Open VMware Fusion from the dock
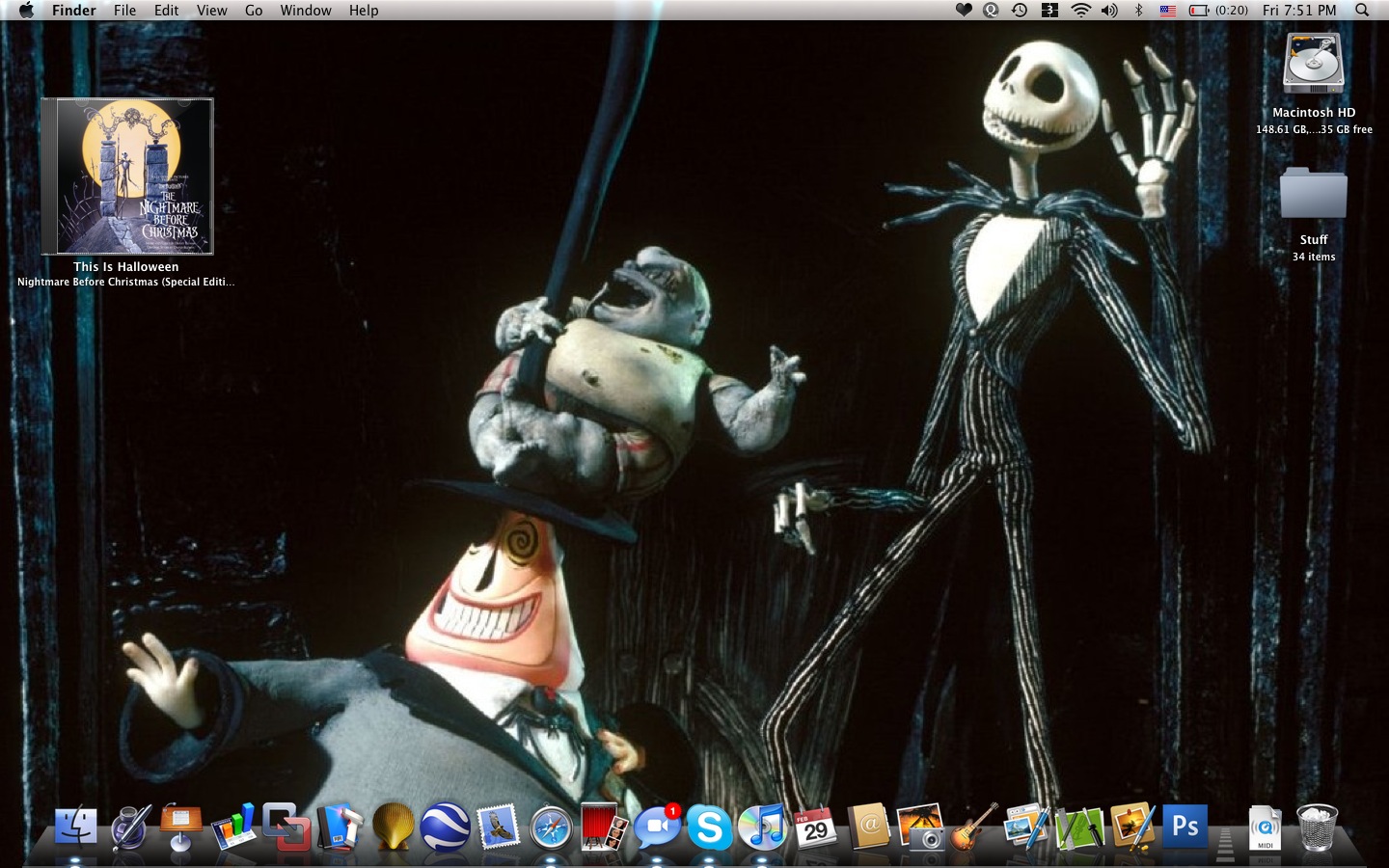The image size is (1389, 868). pos(286,827)
